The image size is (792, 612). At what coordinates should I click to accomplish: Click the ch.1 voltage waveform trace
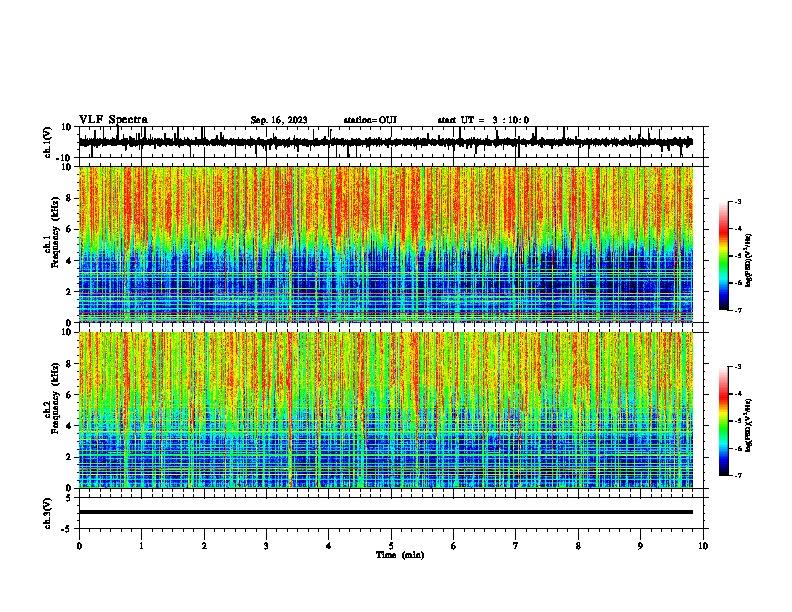tap(386, 142)
